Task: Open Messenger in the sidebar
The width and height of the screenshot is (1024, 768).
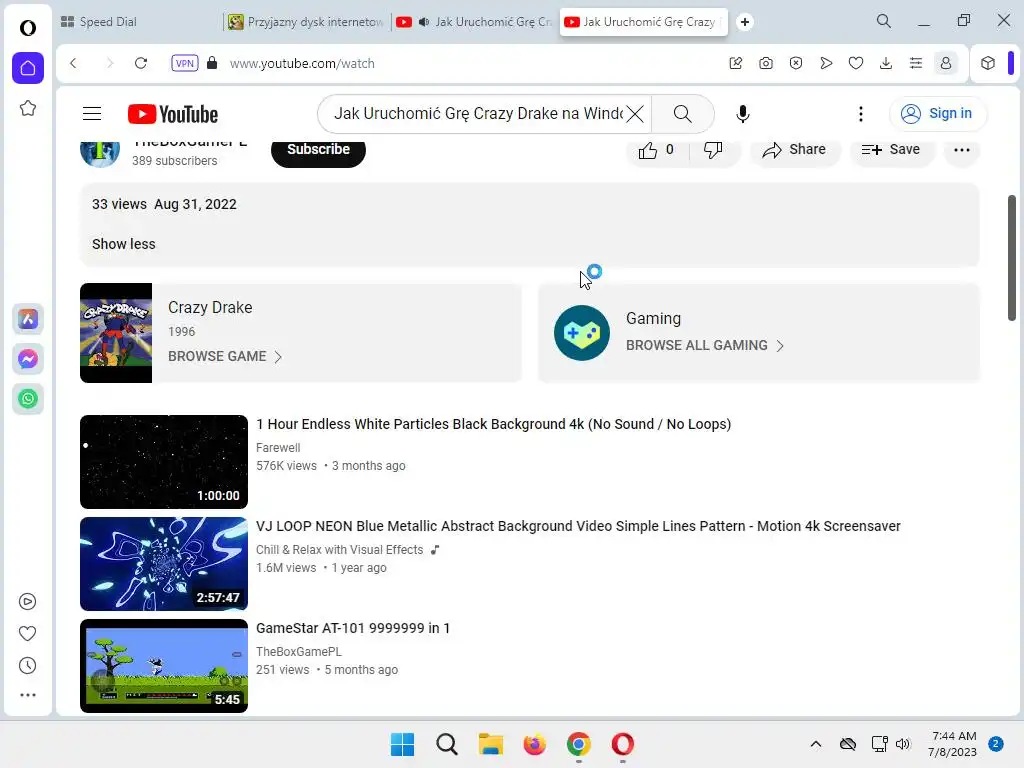Action: (28, 359)
